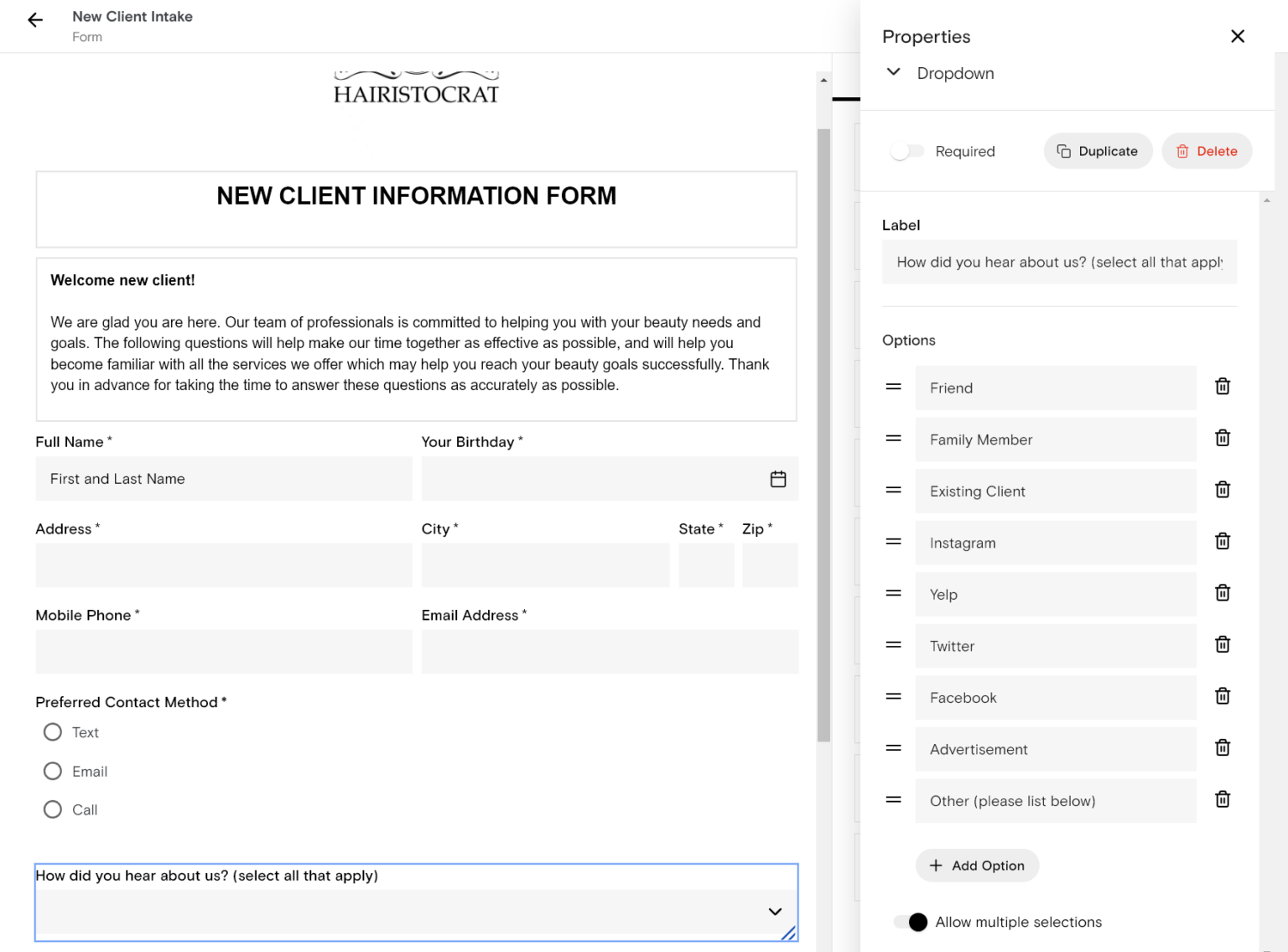The width and height of the screenshot is (1288, 952).
Task: Edit the Label text field
Action: coord(1059,263)
